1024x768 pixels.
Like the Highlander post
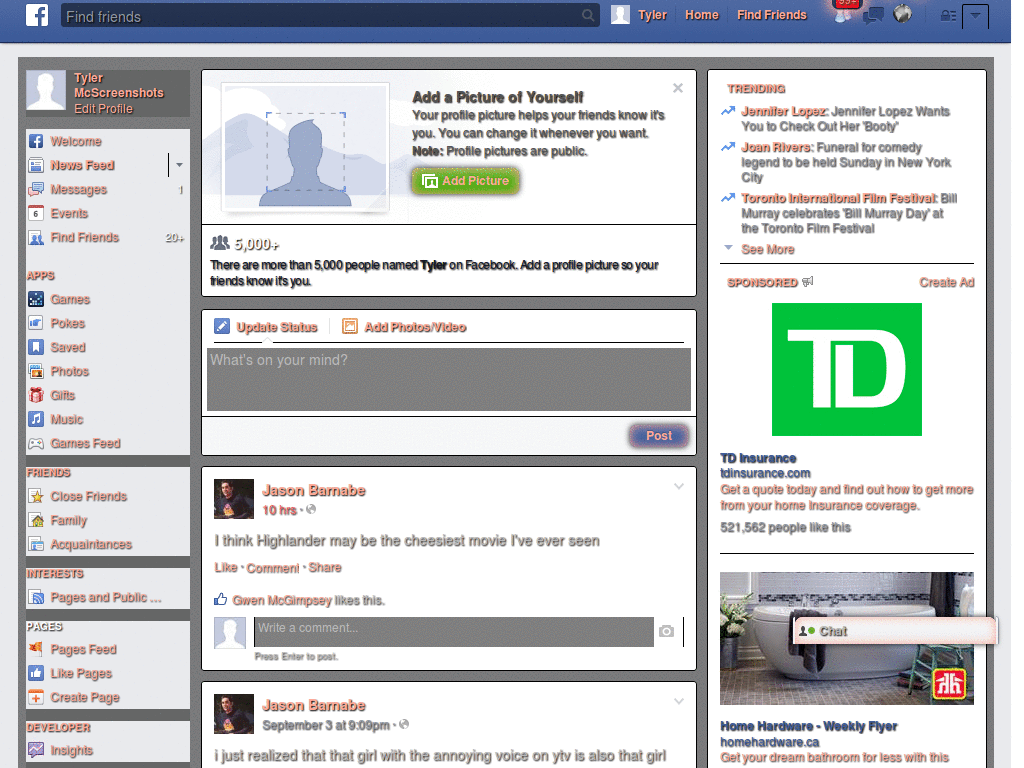(x=226, y=568)
